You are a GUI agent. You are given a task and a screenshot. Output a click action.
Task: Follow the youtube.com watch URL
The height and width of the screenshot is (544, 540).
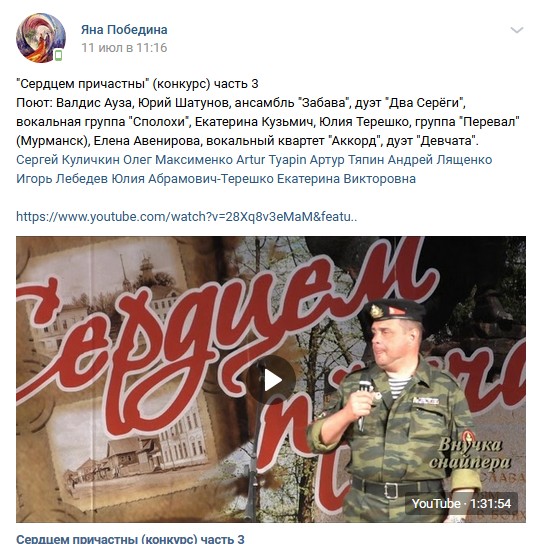pyautogui.click(x=187, y=217)
